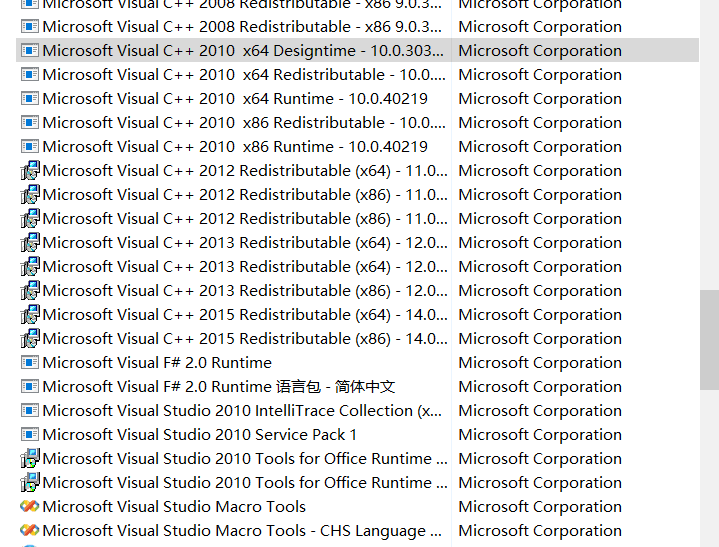Select Visual C++ 2015 Redistributable (x64) entry
This screenshot has width=719, height=547.
point(245,315)
